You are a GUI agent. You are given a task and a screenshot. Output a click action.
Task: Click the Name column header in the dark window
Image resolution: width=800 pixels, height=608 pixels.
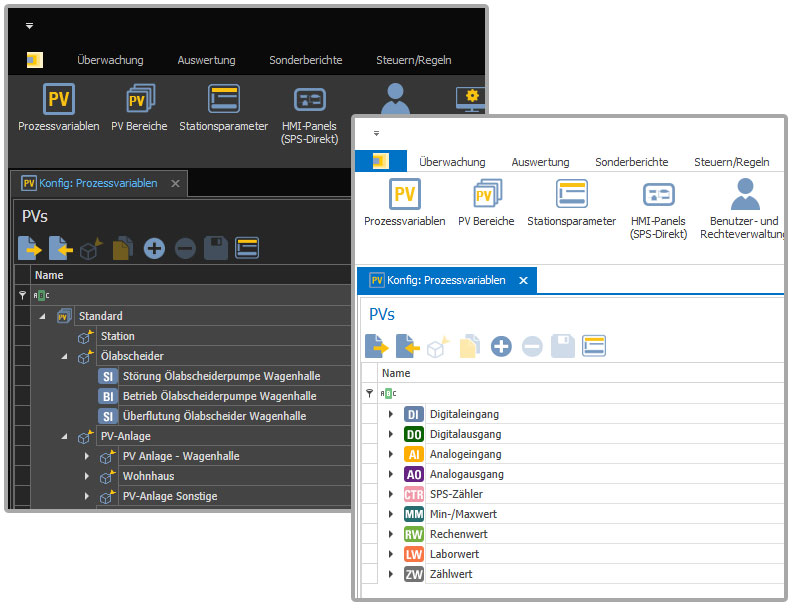point(191,275)
